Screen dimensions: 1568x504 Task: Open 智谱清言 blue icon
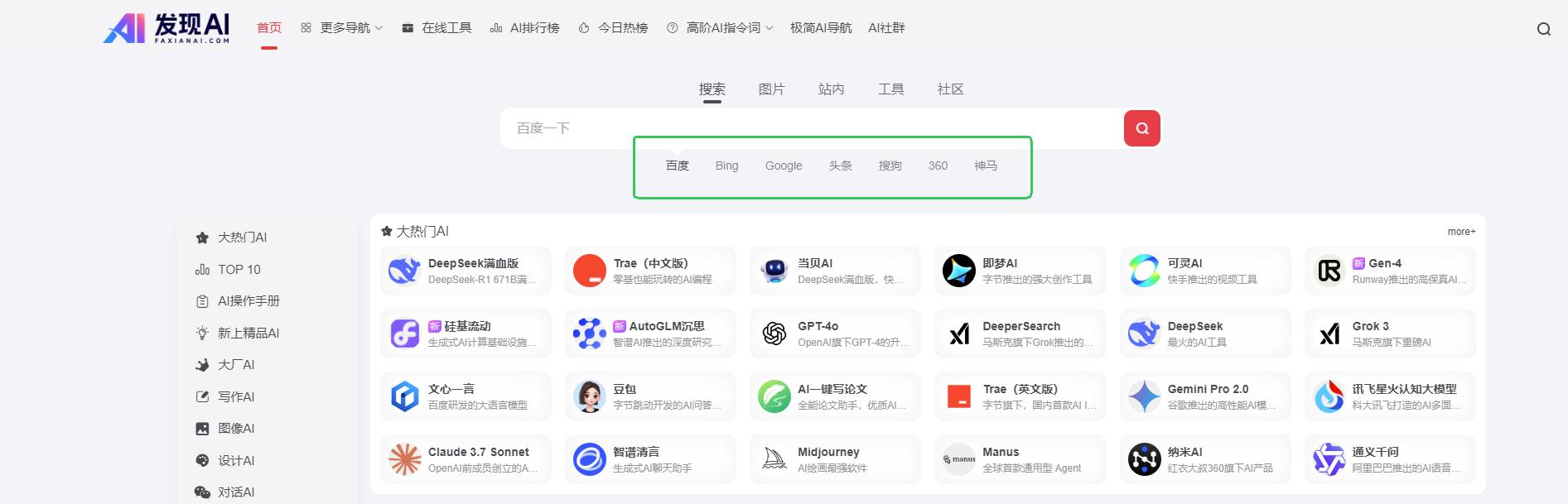590,459
